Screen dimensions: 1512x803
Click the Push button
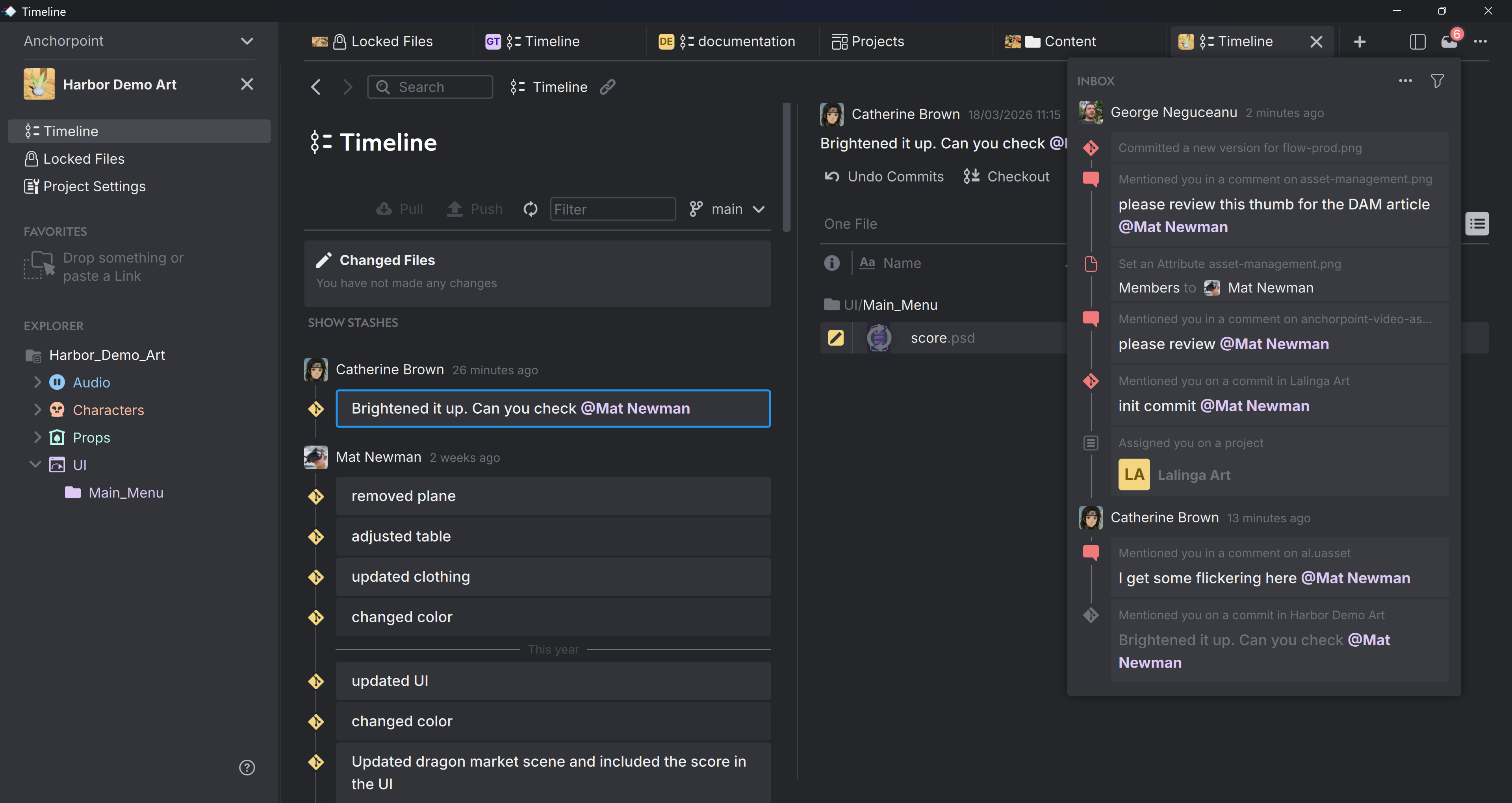click(x=474, y=209)
